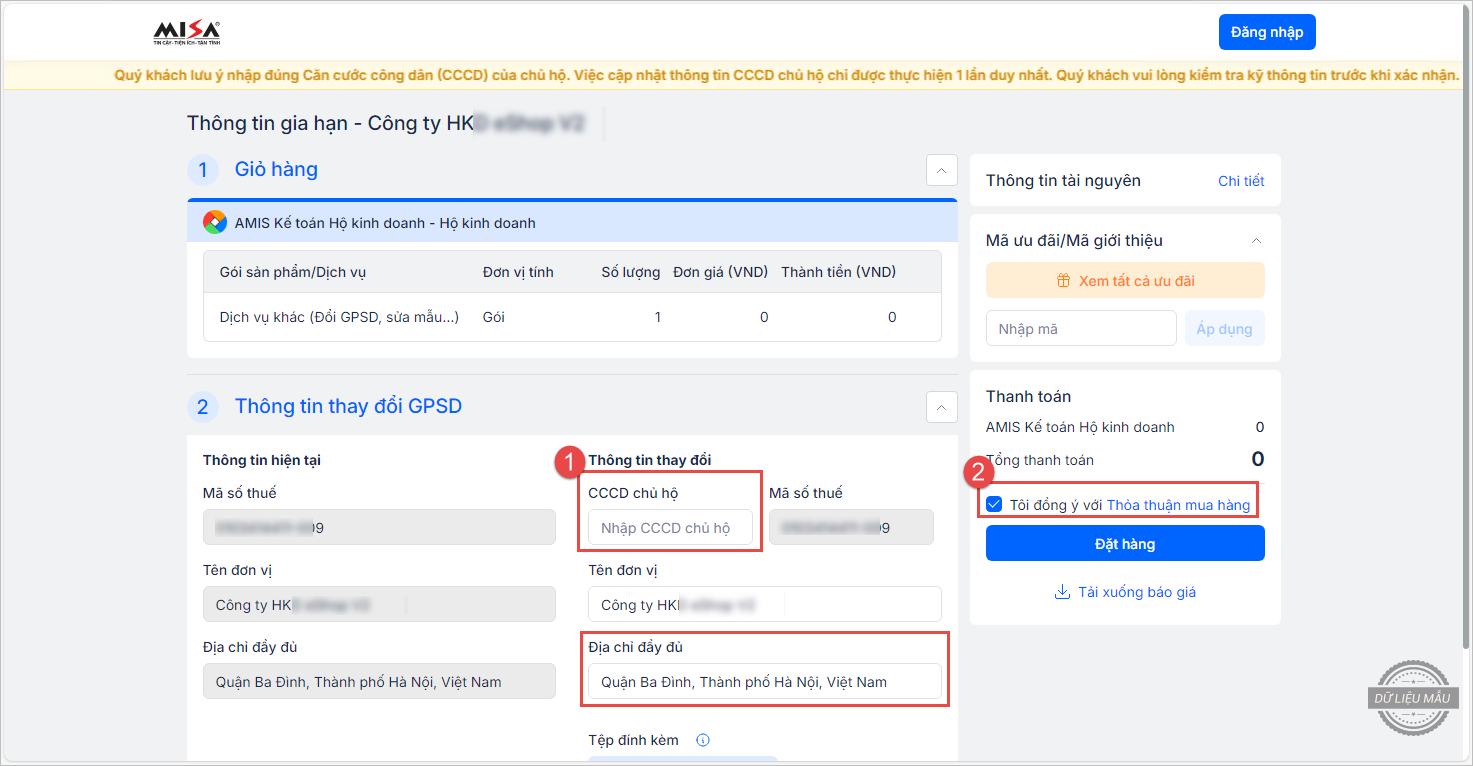
Task: Click the Thanh toán heading
Action: tap(1028, 396)
